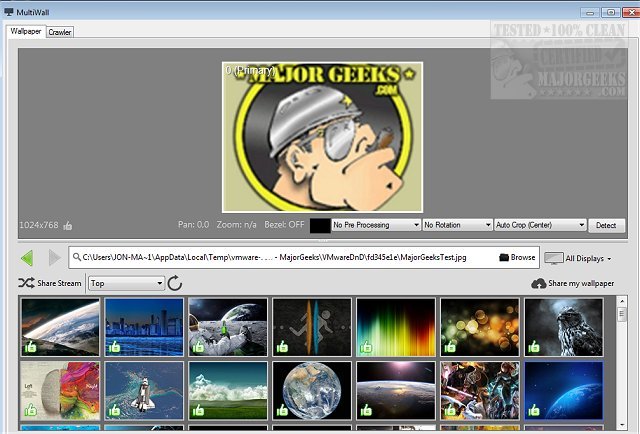Switch to the Wallpaper tab

pos(26,31)
